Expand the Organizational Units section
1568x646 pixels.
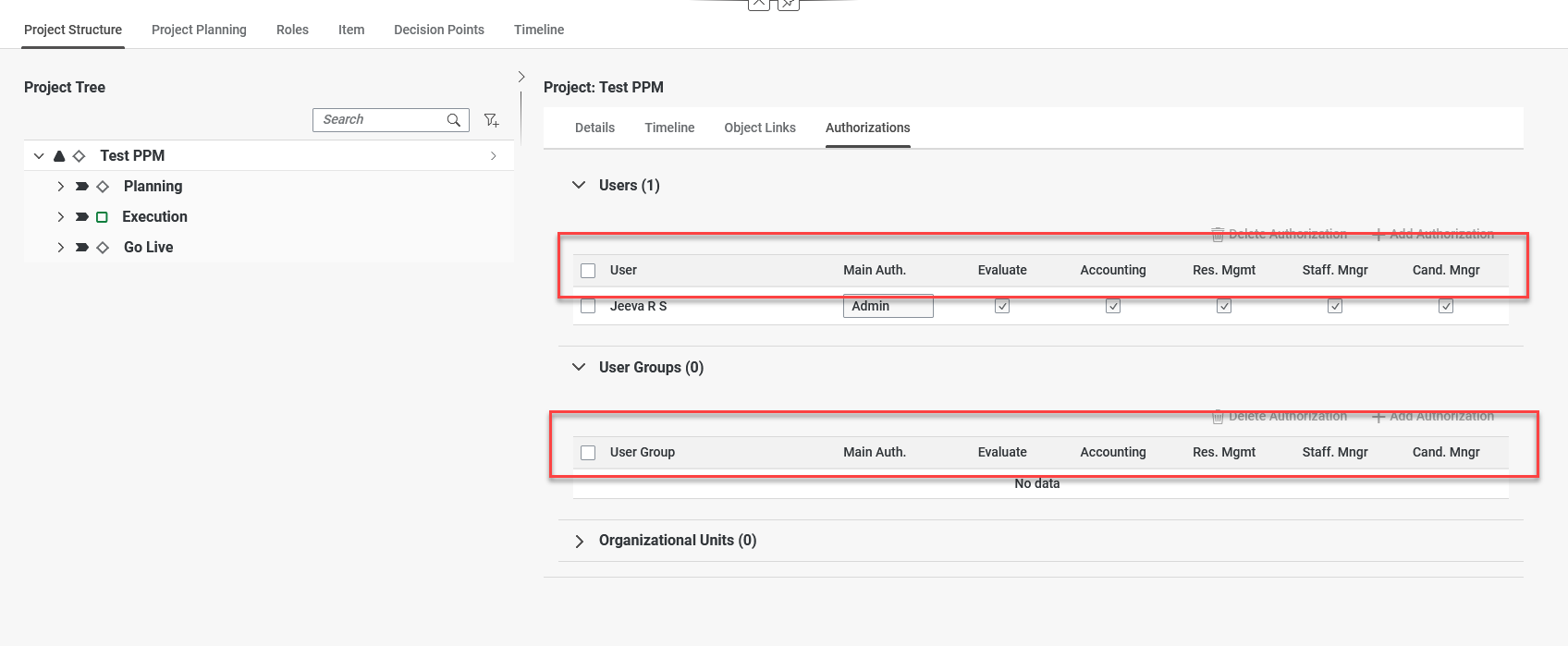[580, 541]
